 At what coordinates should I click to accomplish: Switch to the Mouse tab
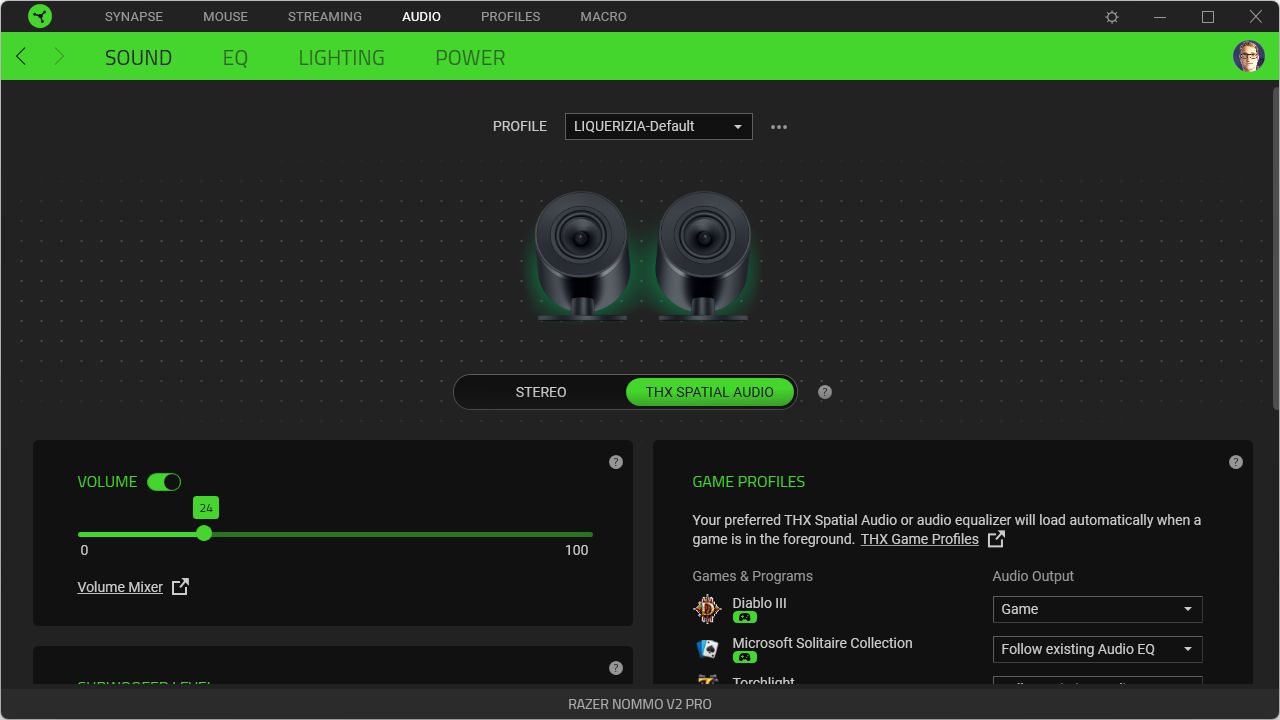tap(225, 17)
